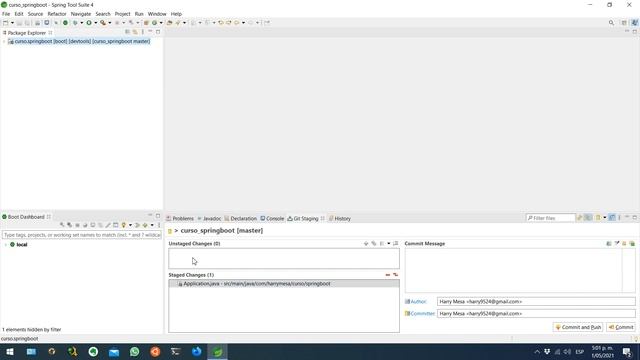Toggle Add Signed-off-by icon in Commit Message
Viewport: 640px width, 360px height.
[x=617, y=244]
